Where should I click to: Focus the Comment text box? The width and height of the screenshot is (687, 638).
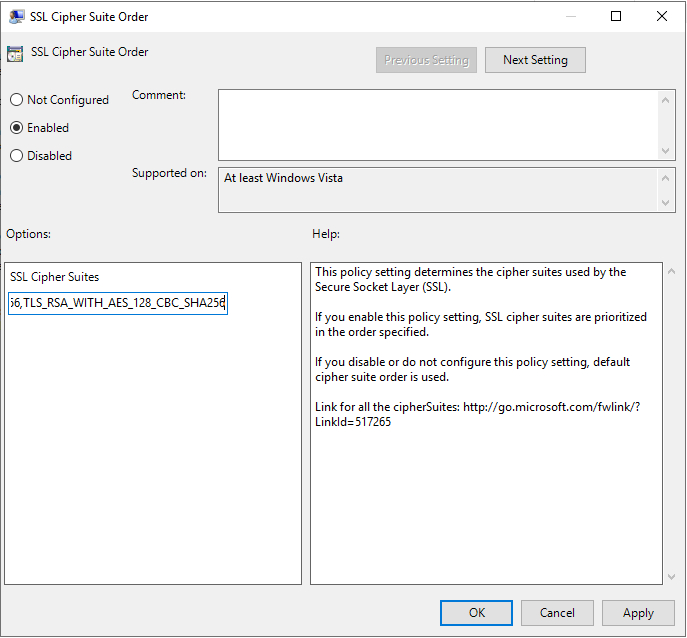[x=438, y=125]
